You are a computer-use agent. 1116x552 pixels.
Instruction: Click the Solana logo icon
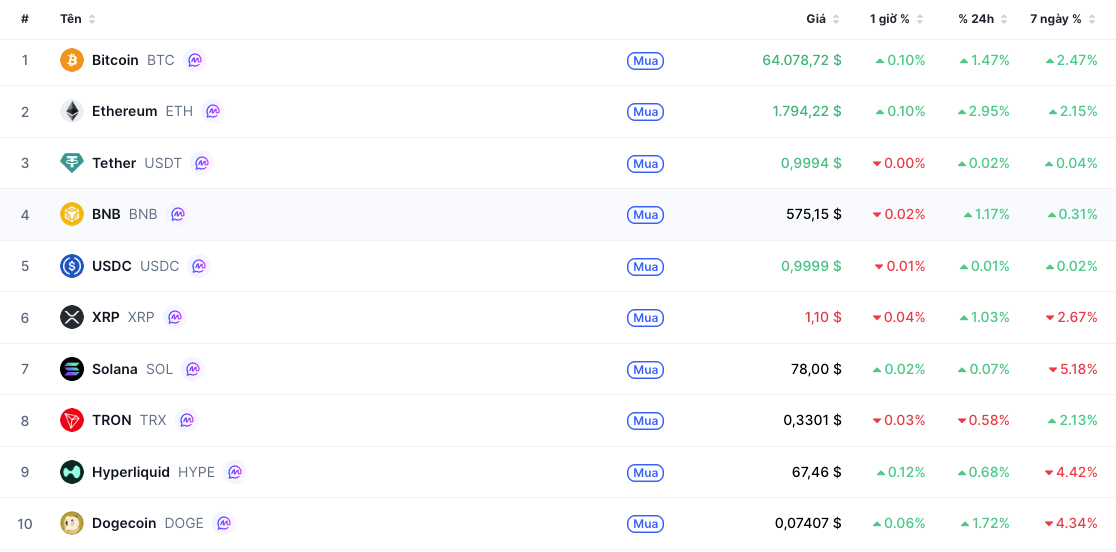coord(72,369)
